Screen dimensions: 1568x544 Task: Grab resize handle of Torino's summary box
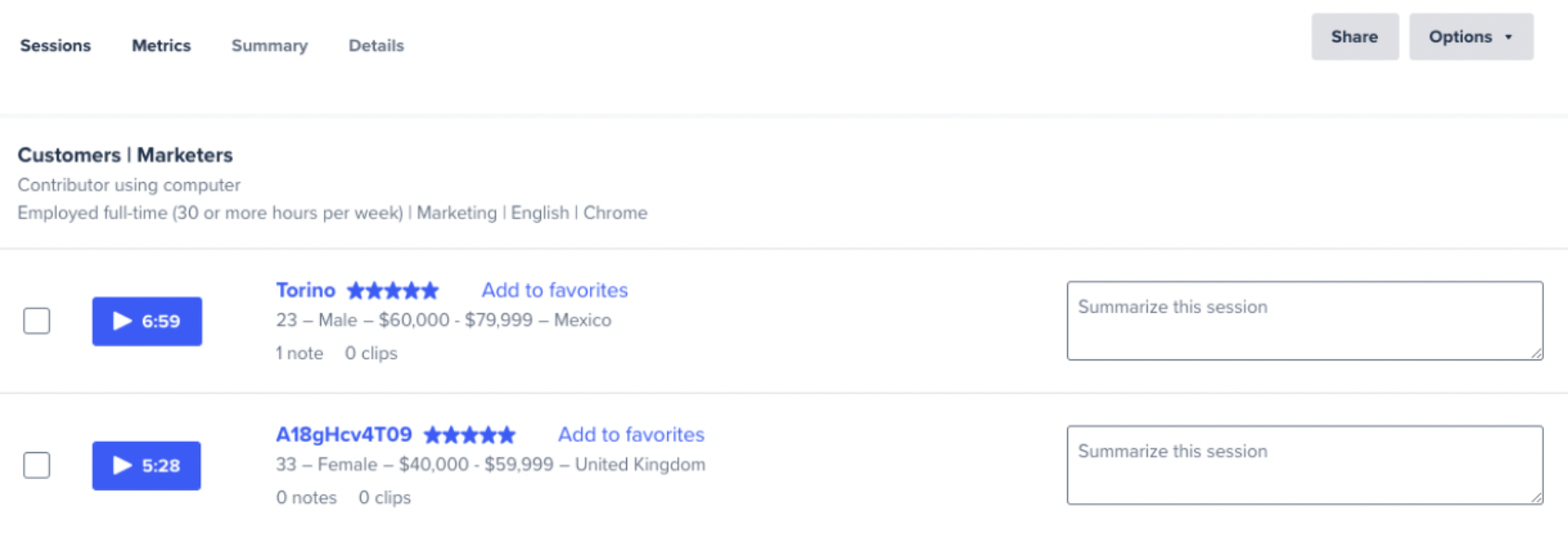point(1536,353)
